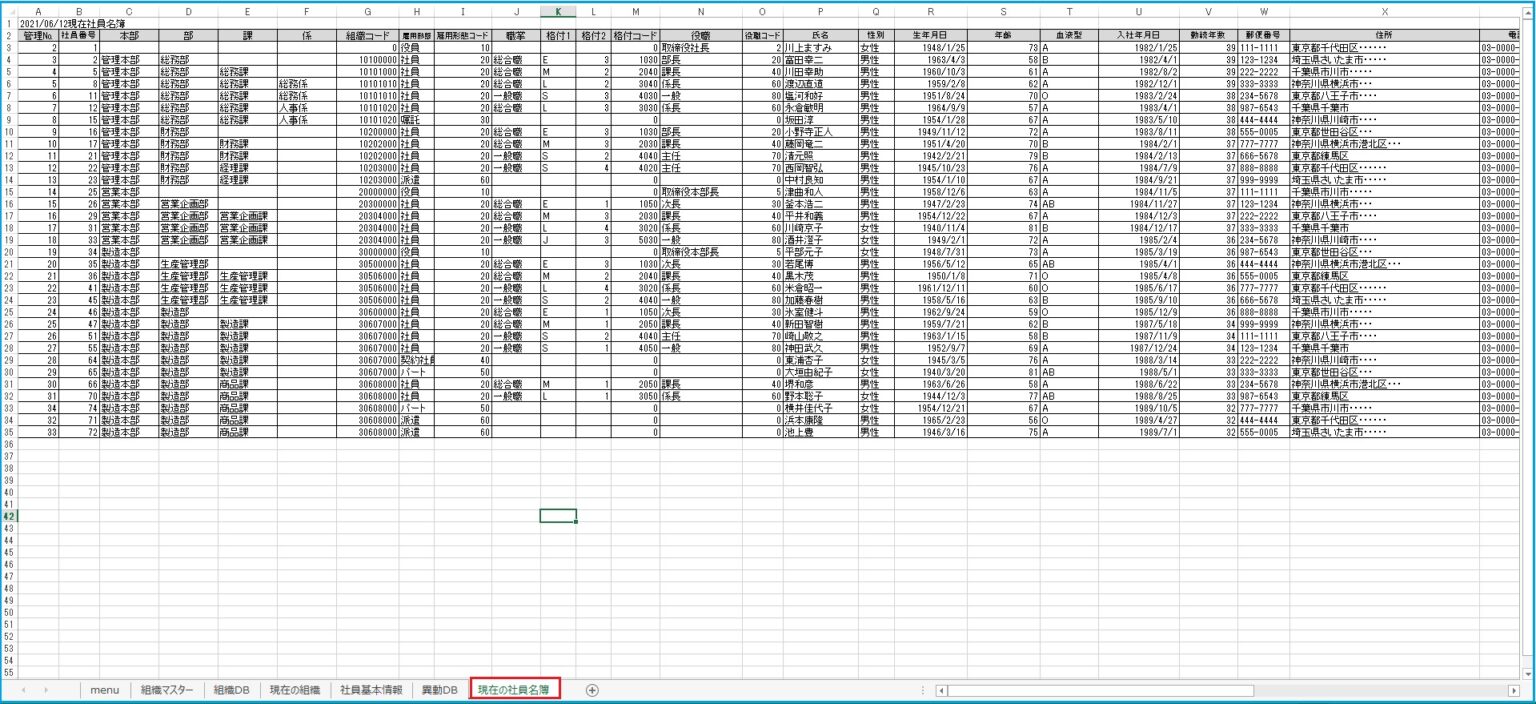Switch to the 組織DB sheet tab
This screenshot has width=1536, height=704.
[x=231, y=690]
